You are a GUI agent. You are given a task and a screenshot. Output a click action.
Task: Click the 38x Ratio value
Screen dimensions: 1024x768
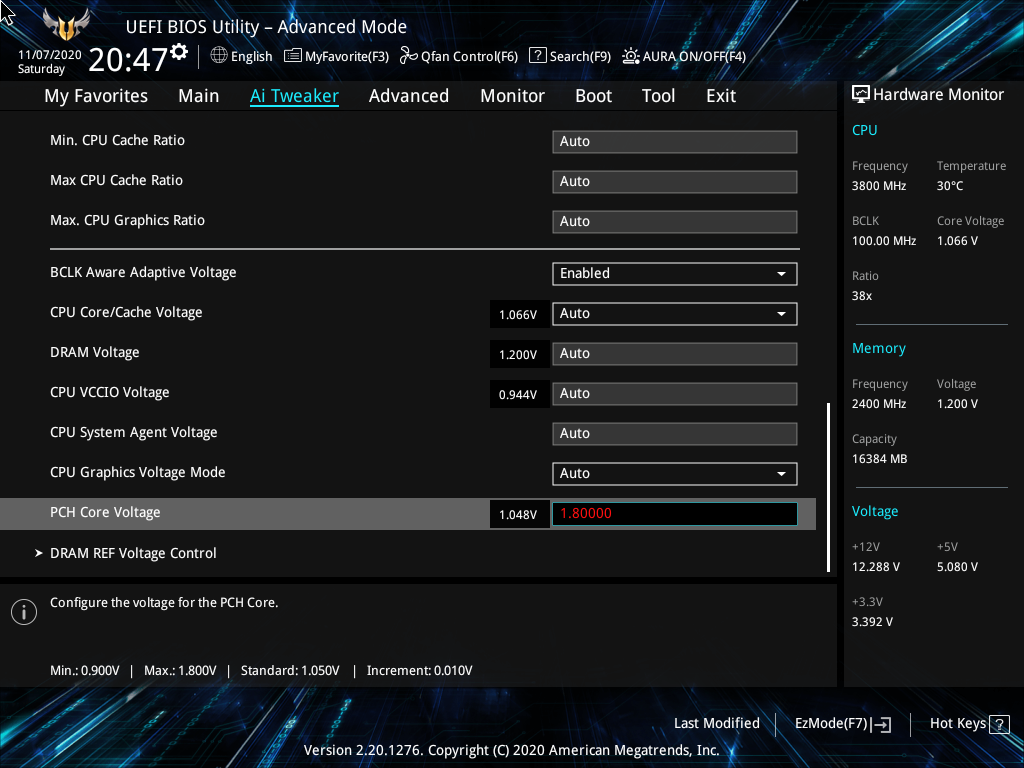pos(862,296)
